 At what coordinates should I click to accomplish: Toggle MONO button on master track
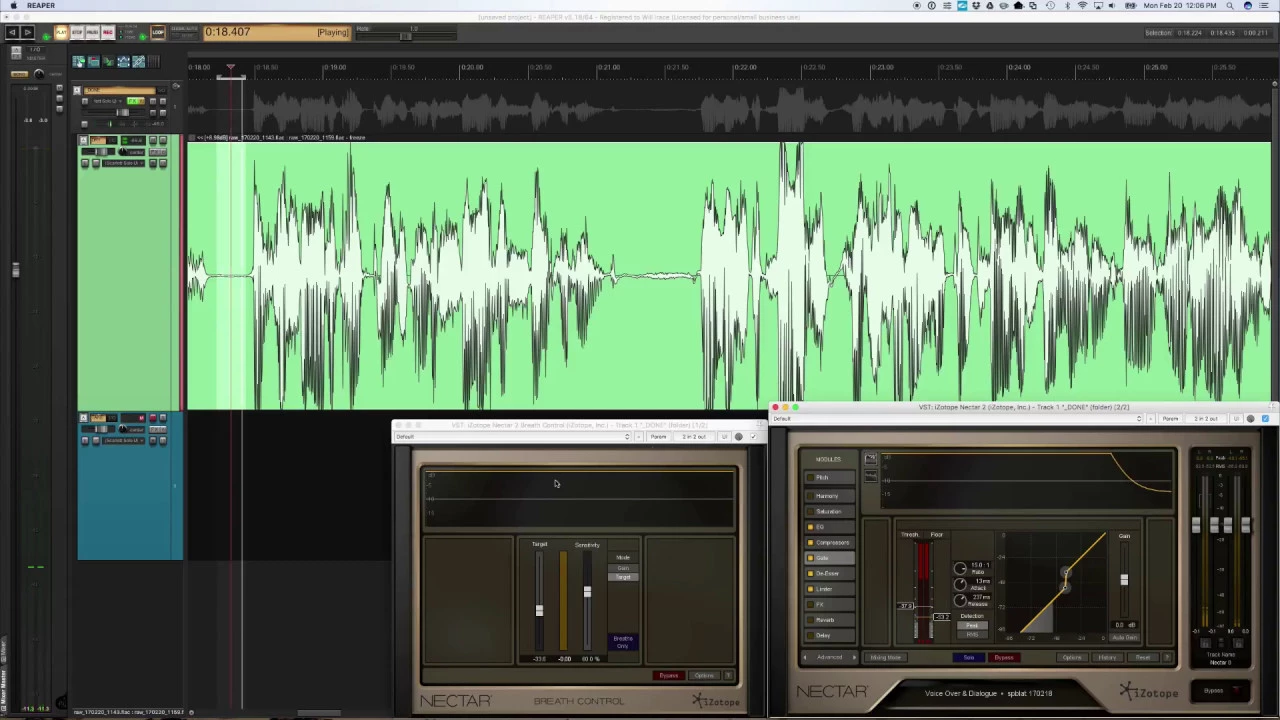pos(19,74)
